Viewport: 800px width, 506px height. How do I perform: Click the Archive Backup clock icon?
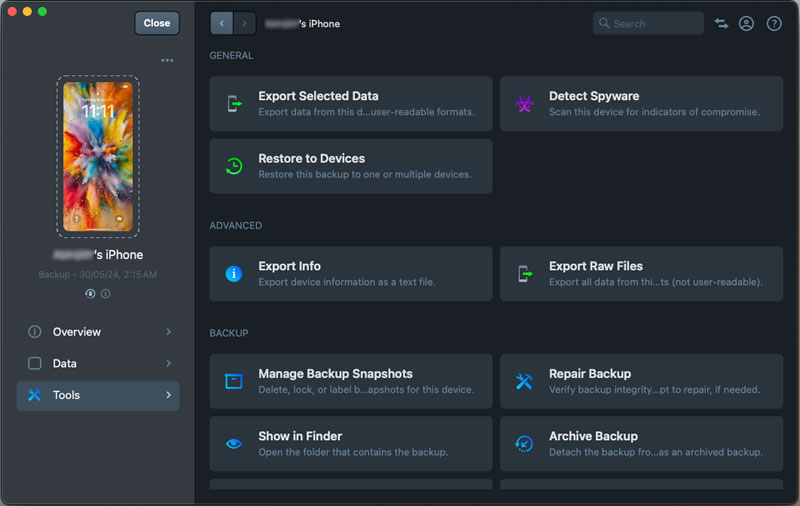pyautogui.click(x=524, y=444)
